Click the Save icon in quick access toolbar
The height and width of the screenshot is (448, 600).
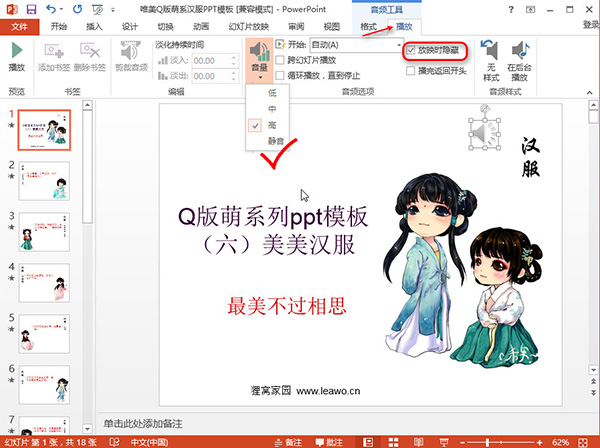[31, 9]
